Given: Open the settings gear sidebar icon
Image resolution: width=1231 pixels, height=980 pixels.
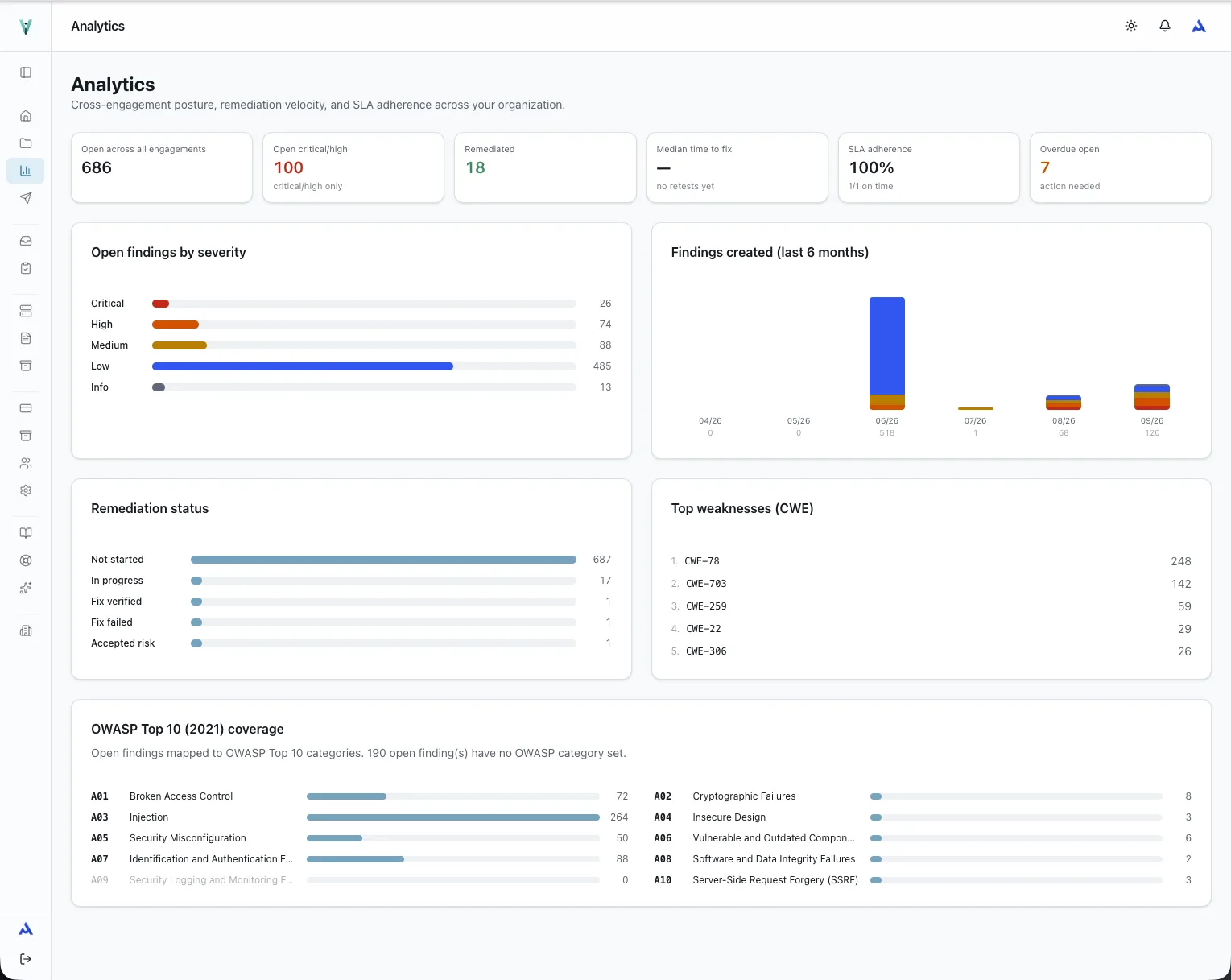Looking at the screenshot, I should coord(26,490).
